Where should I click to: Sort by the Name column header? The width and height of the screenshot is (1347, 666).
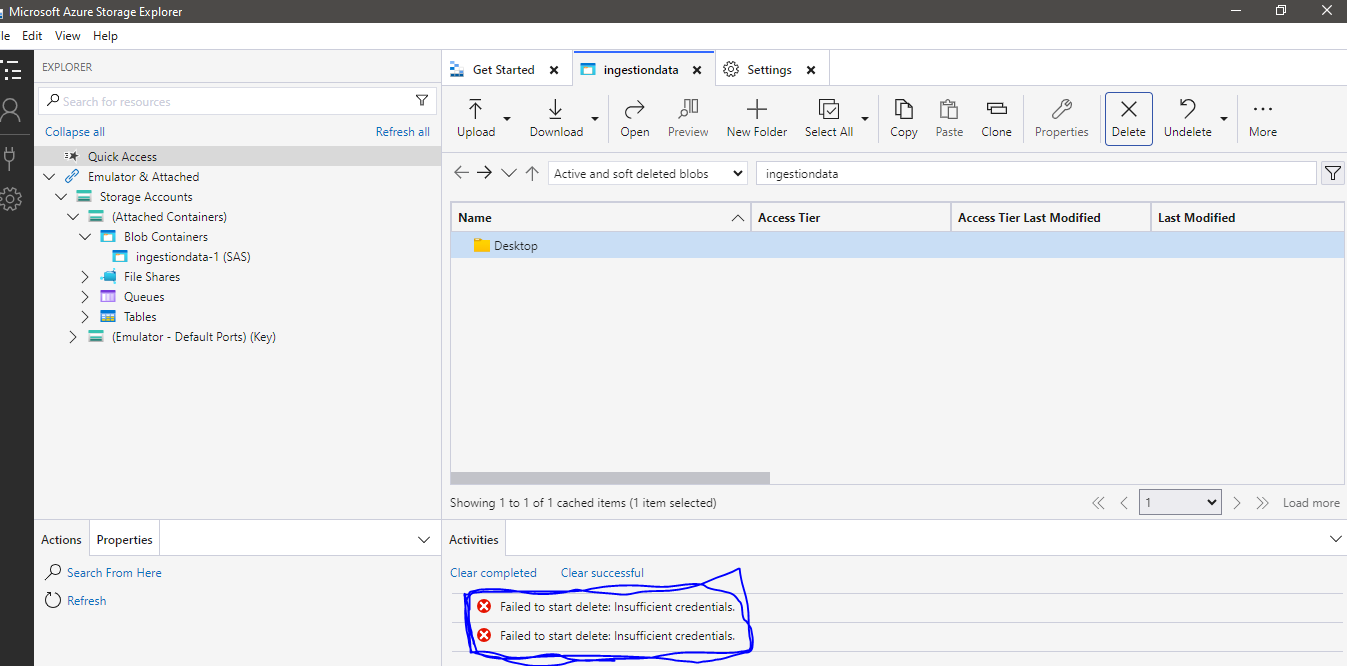(601, 217)
